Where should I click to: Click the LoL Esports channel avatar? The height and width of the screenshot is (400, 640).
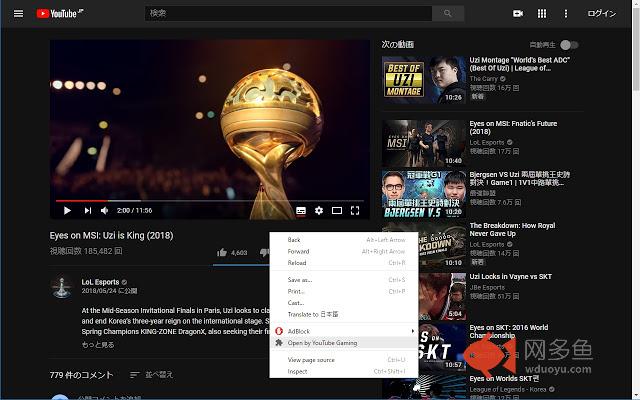click(62, 286)
